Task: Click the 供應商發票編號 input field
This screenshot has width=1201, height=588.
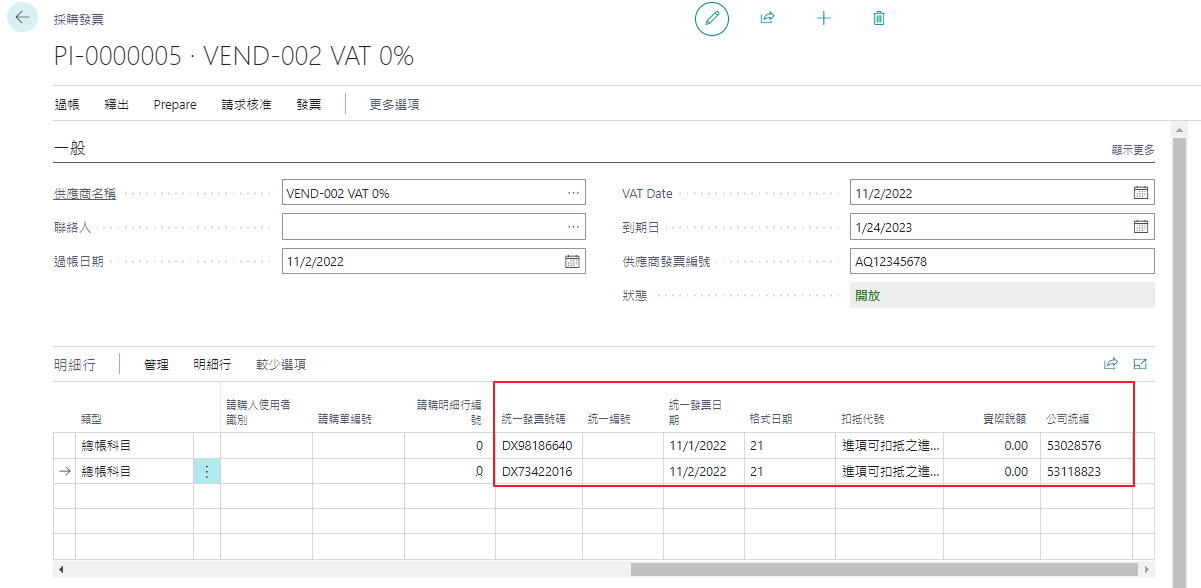Action: point(1002,261)
